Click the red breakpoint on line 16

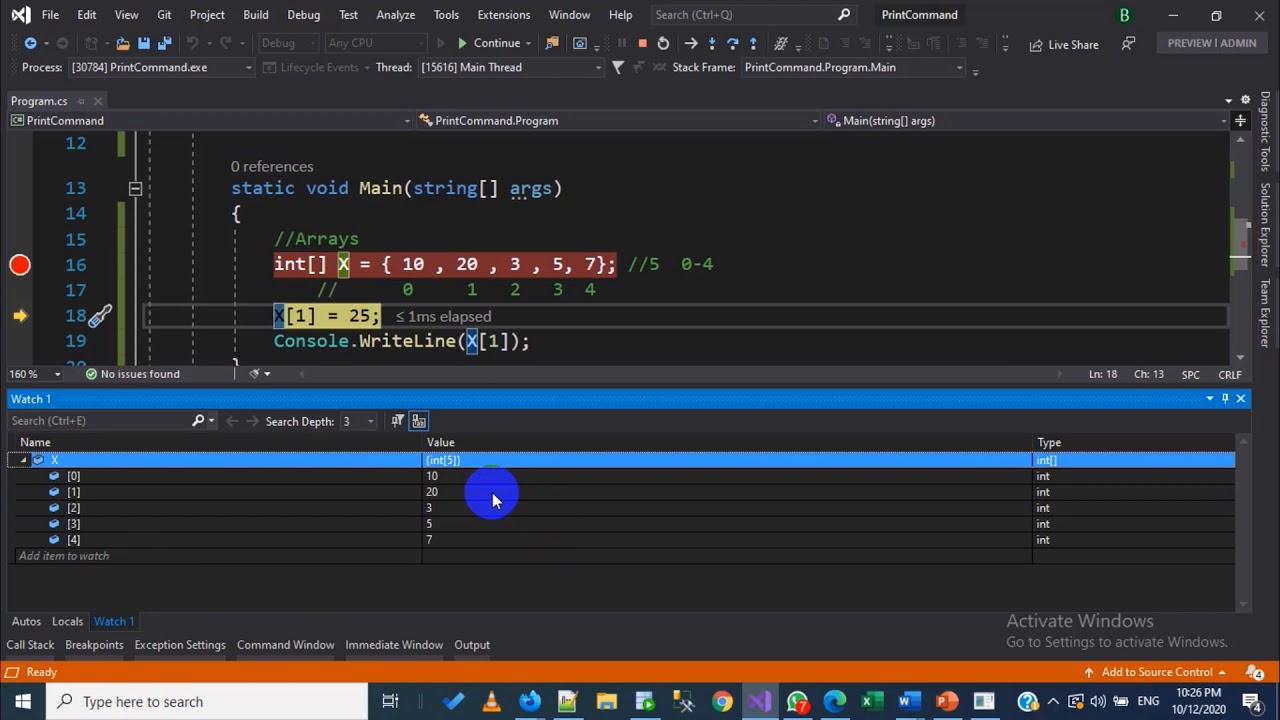pyautogui.click(x=20, y=265)
